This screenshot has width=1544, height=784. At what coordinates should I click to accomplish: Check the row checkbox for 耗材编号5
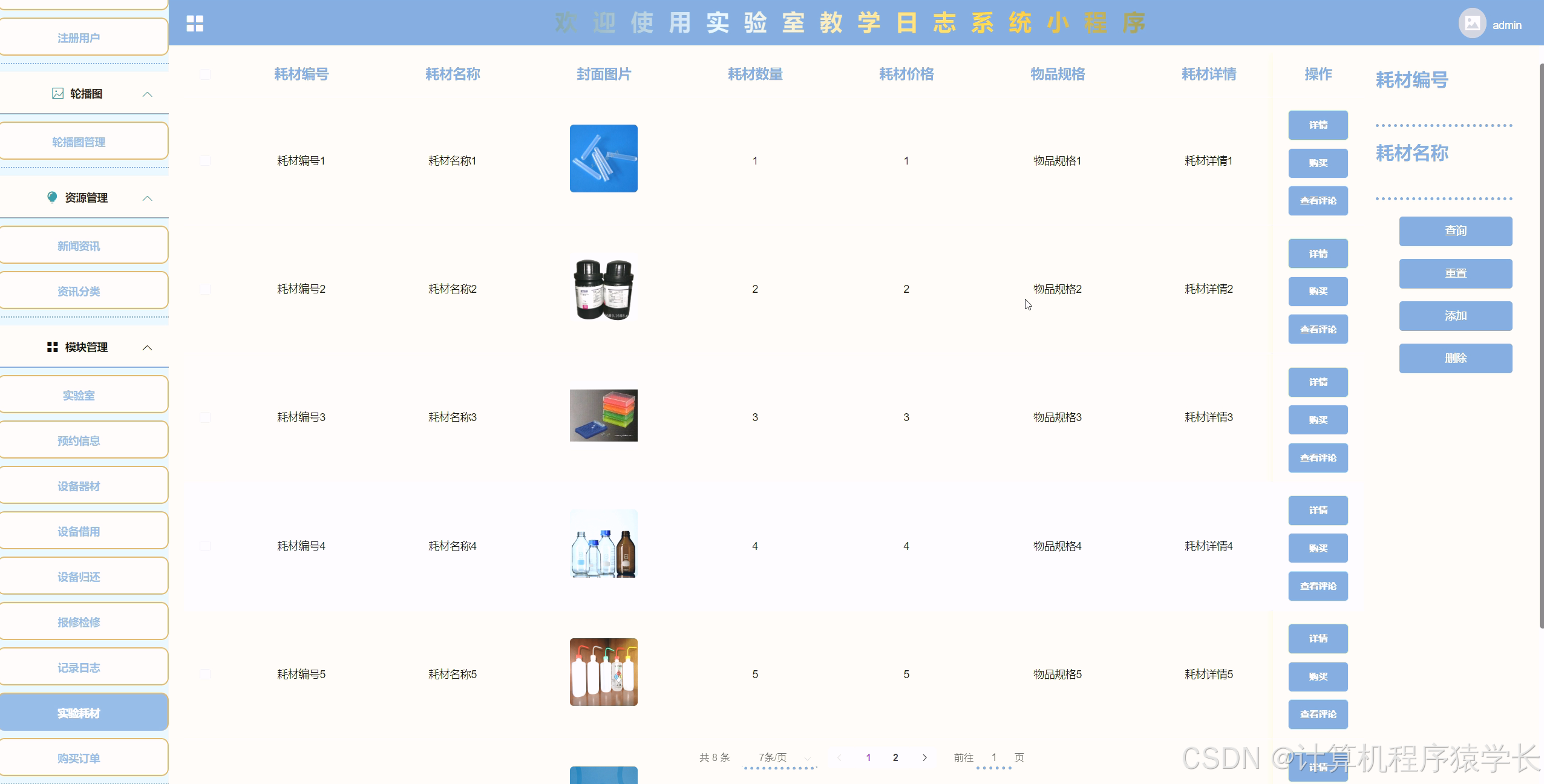(x=205, y=674)
